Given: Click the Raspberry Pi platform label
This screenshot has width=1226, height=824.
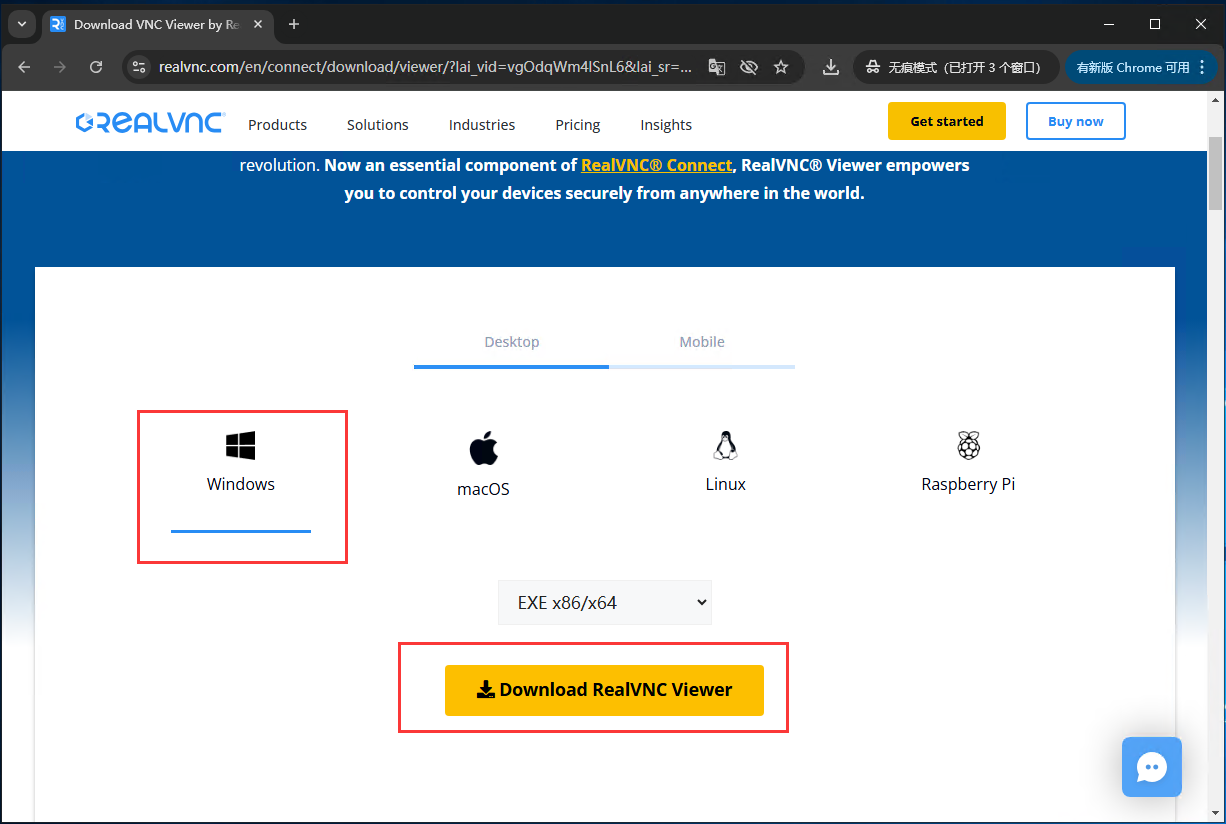Looking at the screenshot, I should [x=968, y=484].
